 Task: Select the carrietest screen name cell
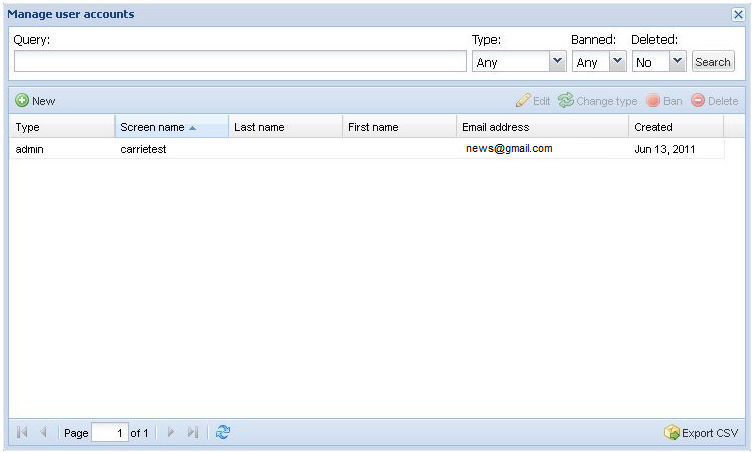tap(143, 149)
